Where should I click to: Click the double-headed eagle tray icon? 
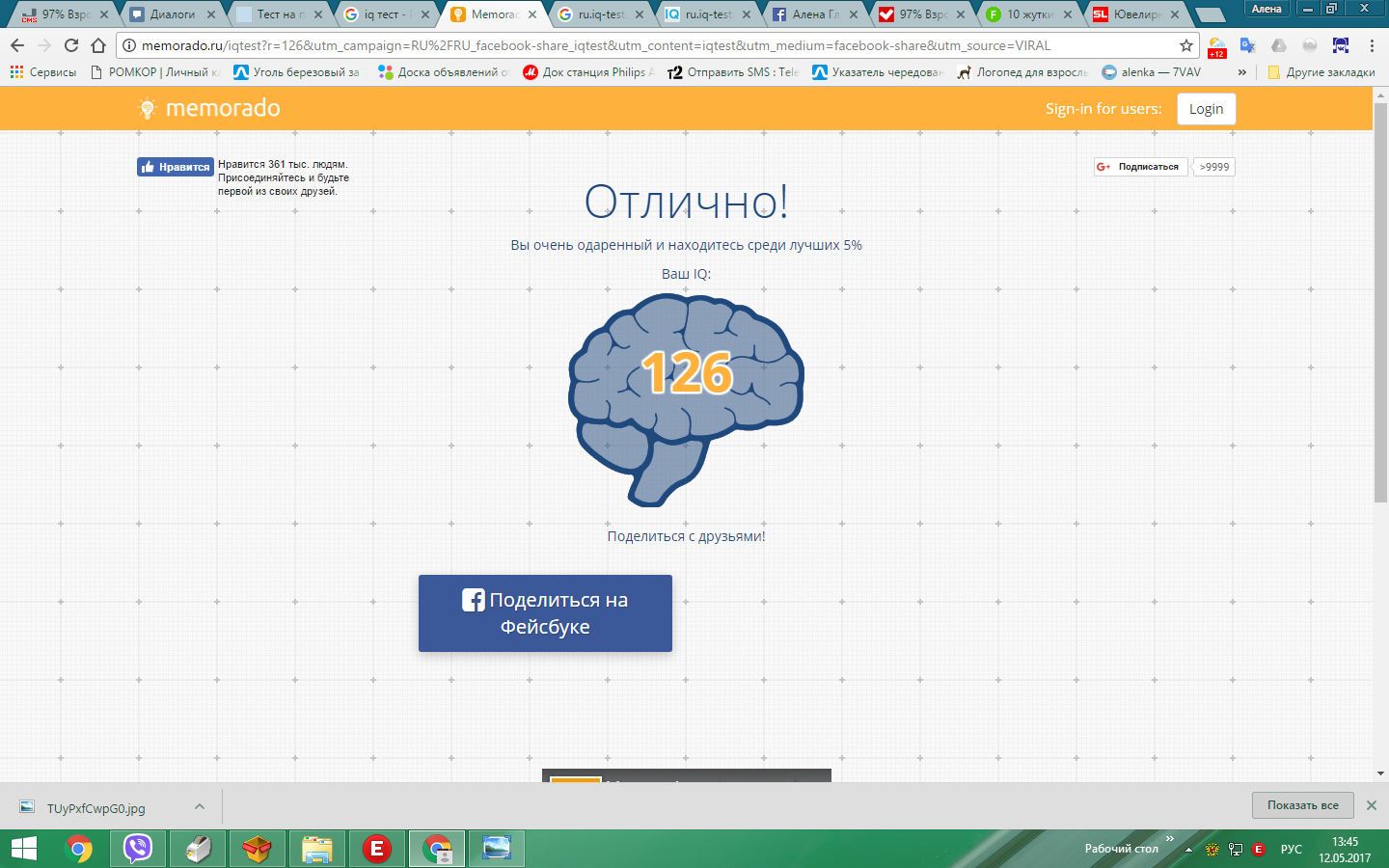coord(1212,850)
